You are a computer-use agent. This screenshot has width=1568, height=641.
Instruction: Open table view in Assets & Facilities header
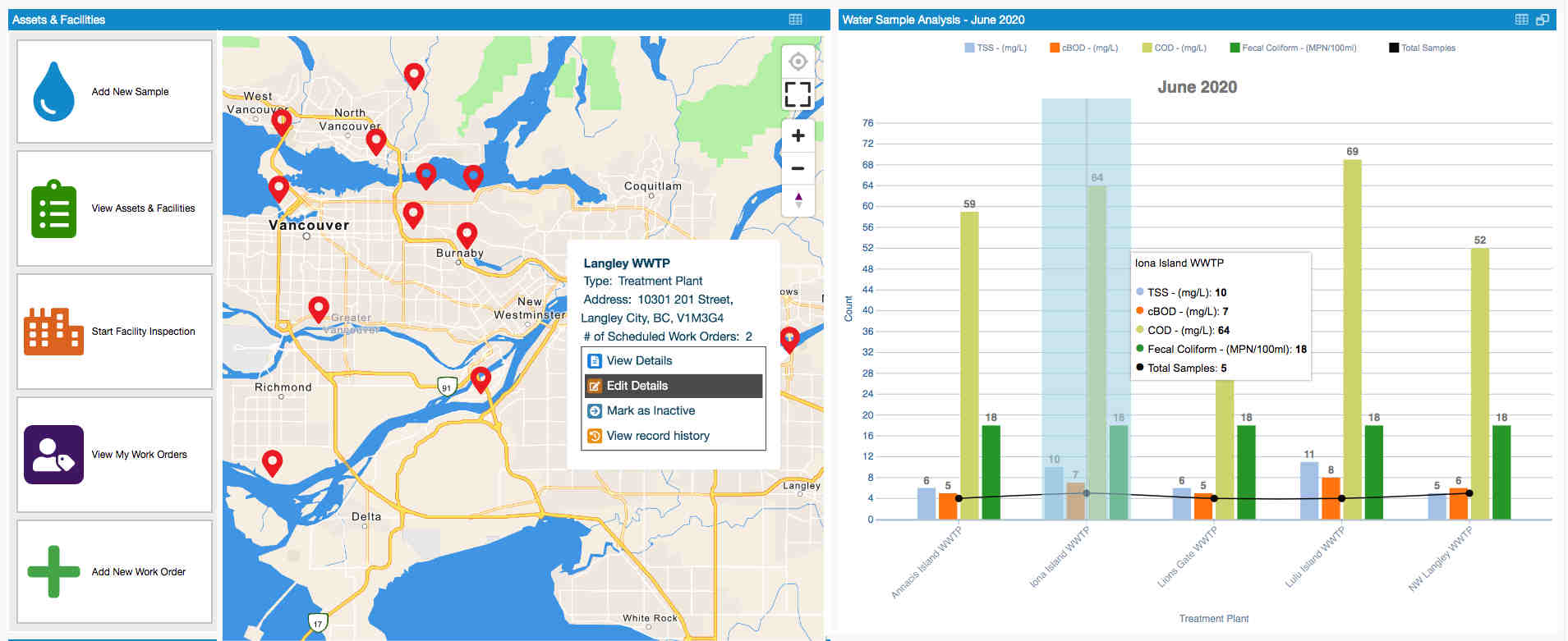coord(795,20)
